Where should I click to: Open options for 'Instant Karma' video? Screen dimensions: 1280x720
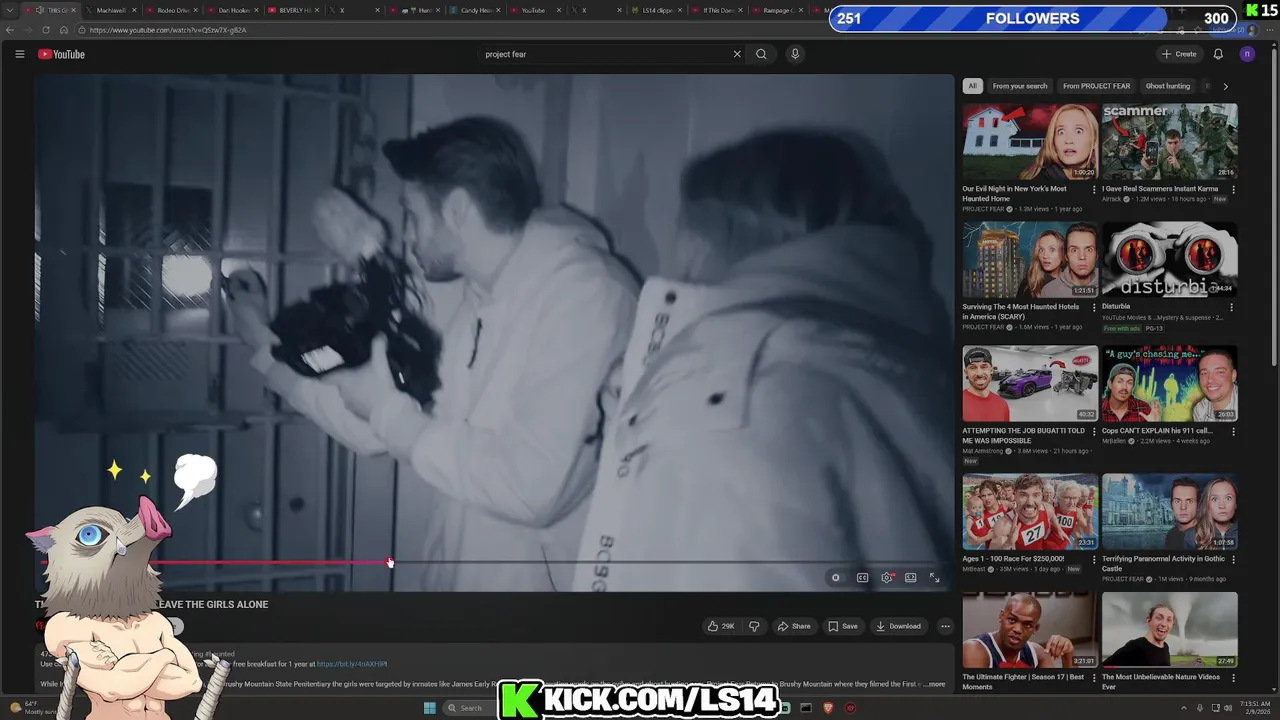tap(1233, 189)
